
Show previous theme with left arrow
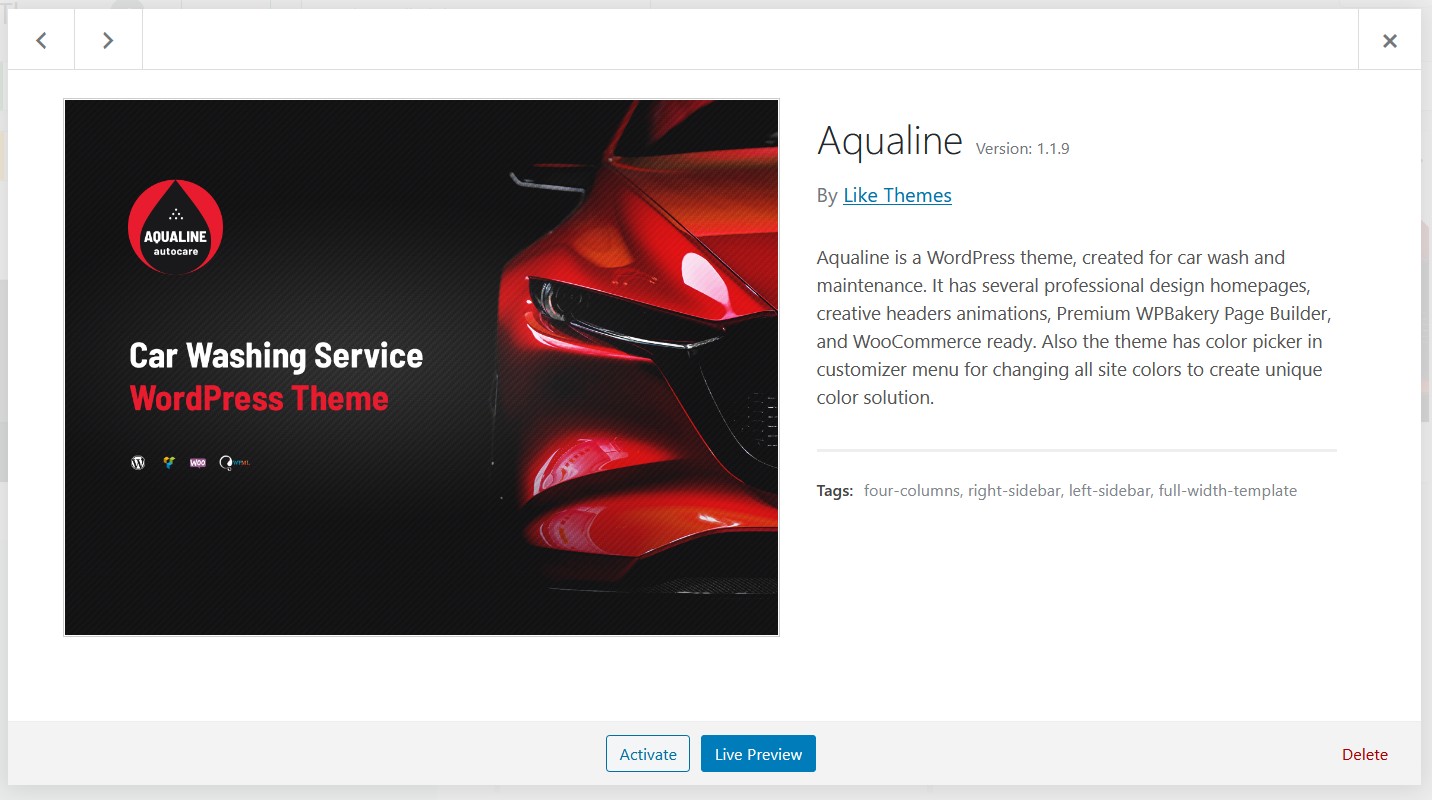[41, 40]
